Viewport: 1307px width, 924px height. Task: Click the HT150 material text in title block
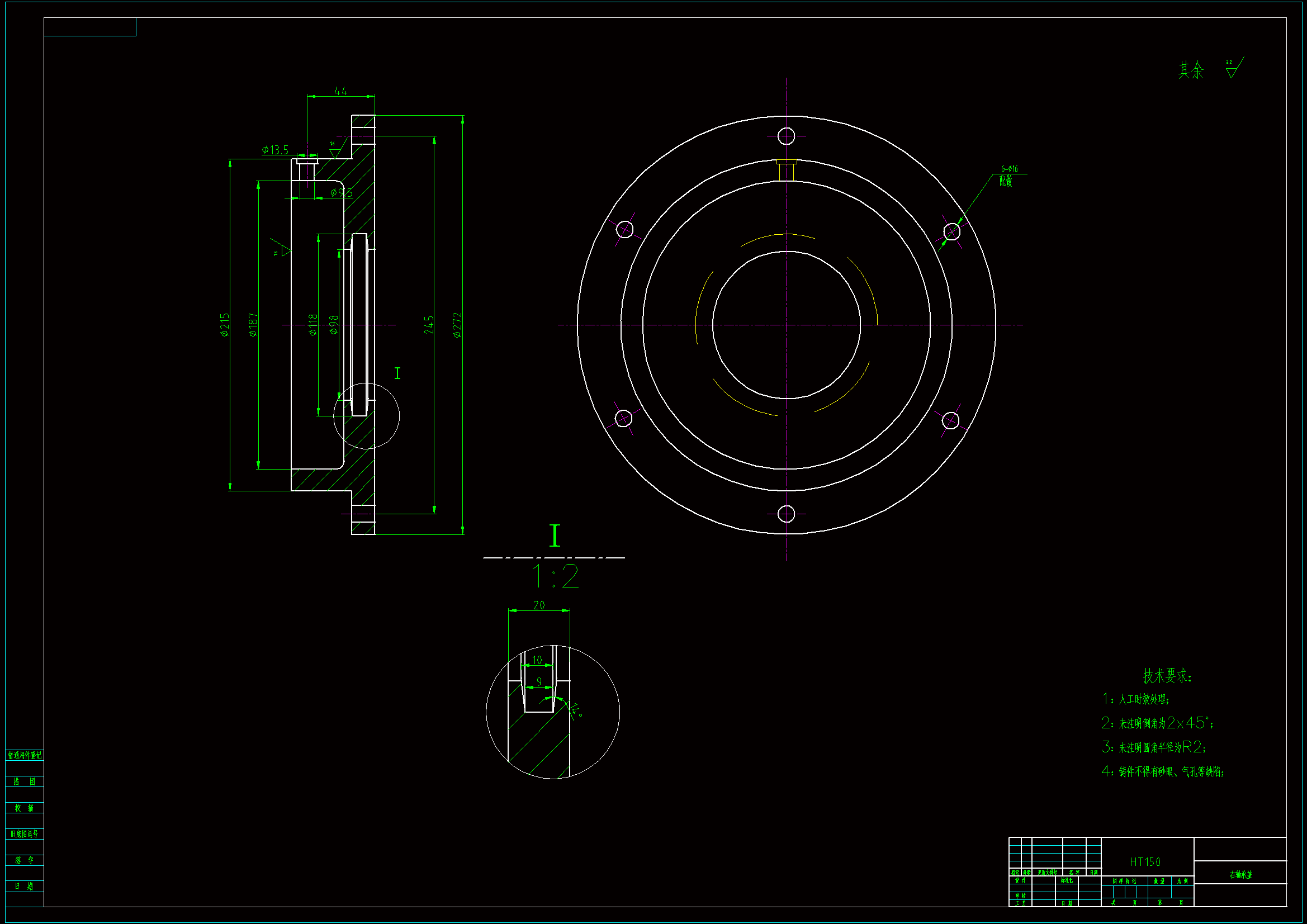click(x=1145, y=862)
